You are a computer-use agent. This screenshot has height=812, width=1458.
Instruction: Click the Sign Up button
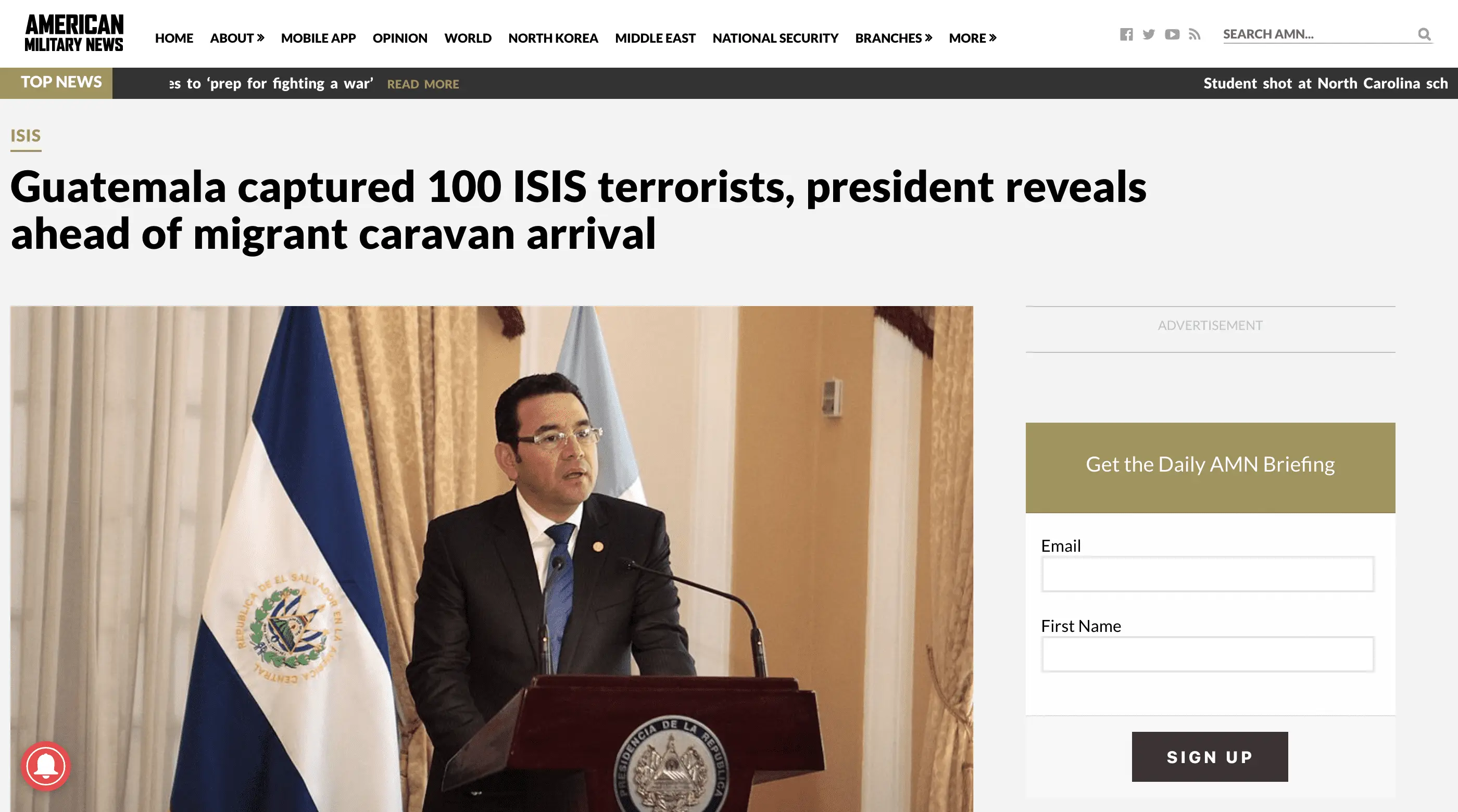pyautogui.click(x=1210, y=756)
